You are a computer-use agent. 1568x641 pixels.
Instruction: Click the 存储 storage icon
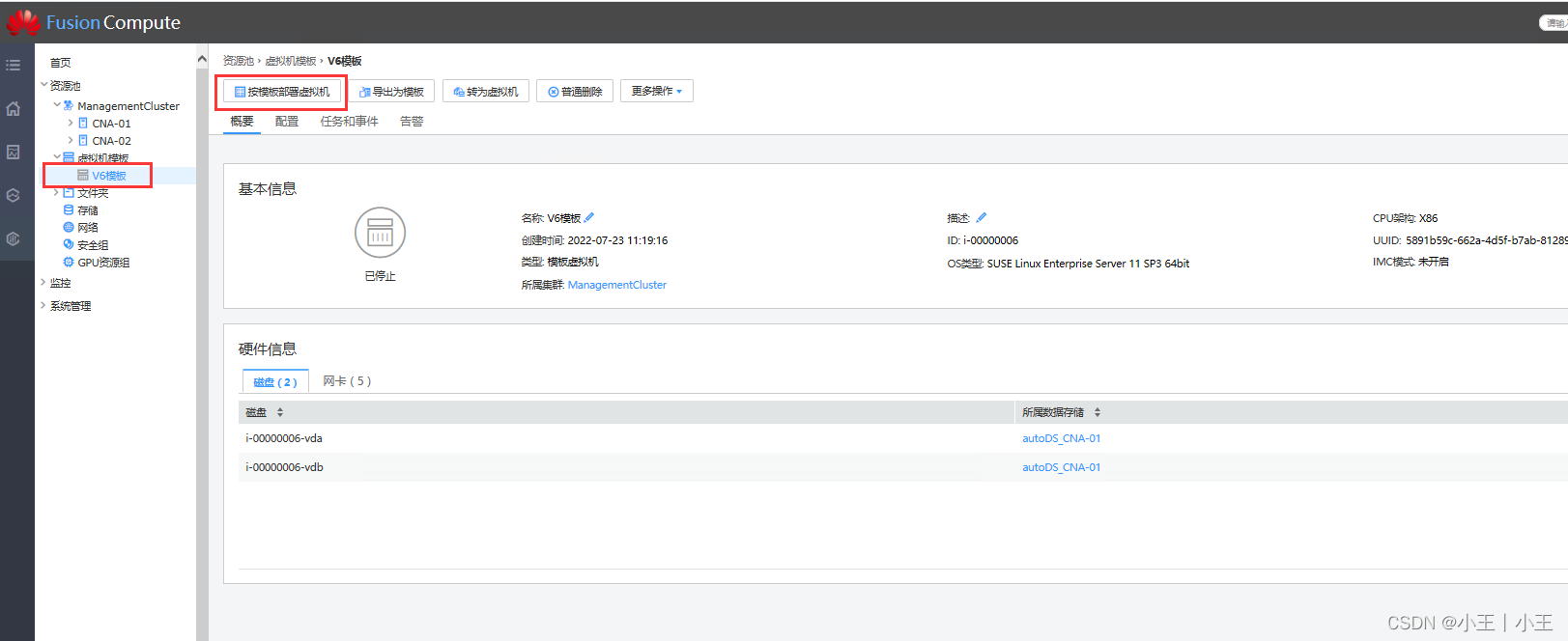tap(69, 209)
